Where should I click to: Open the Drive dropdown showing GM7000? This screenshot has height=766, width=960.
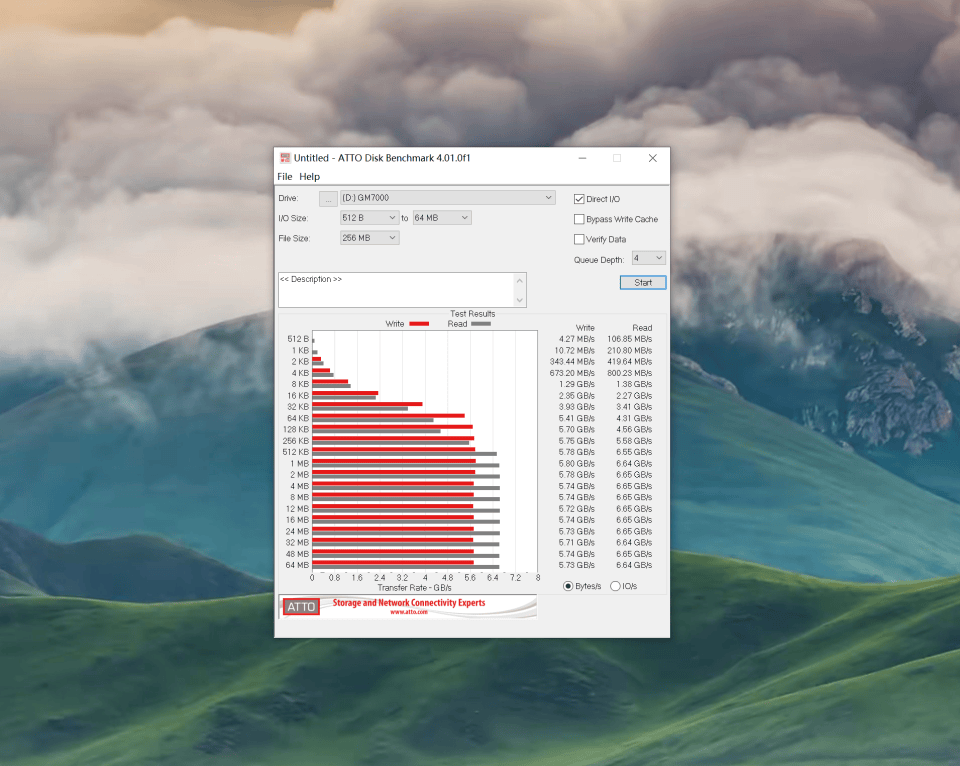pos(448,197)
